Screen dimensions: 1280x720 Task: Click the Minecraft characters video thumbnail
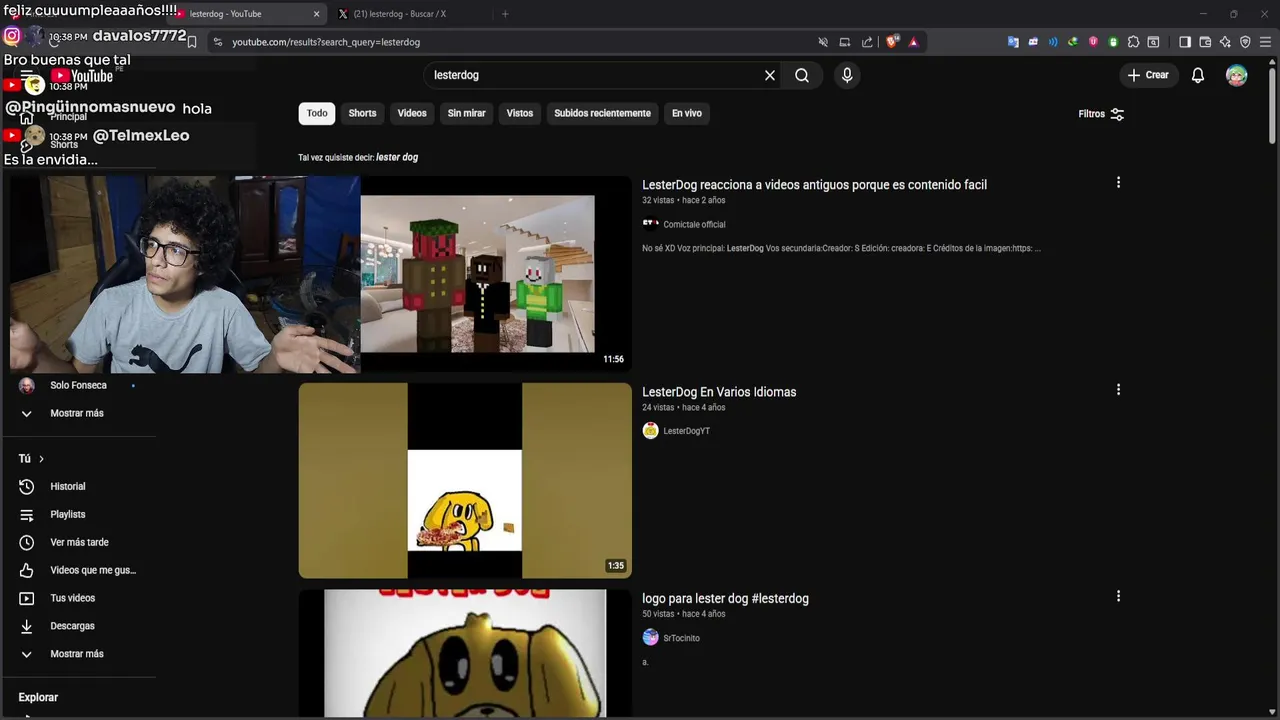[477, 274]
